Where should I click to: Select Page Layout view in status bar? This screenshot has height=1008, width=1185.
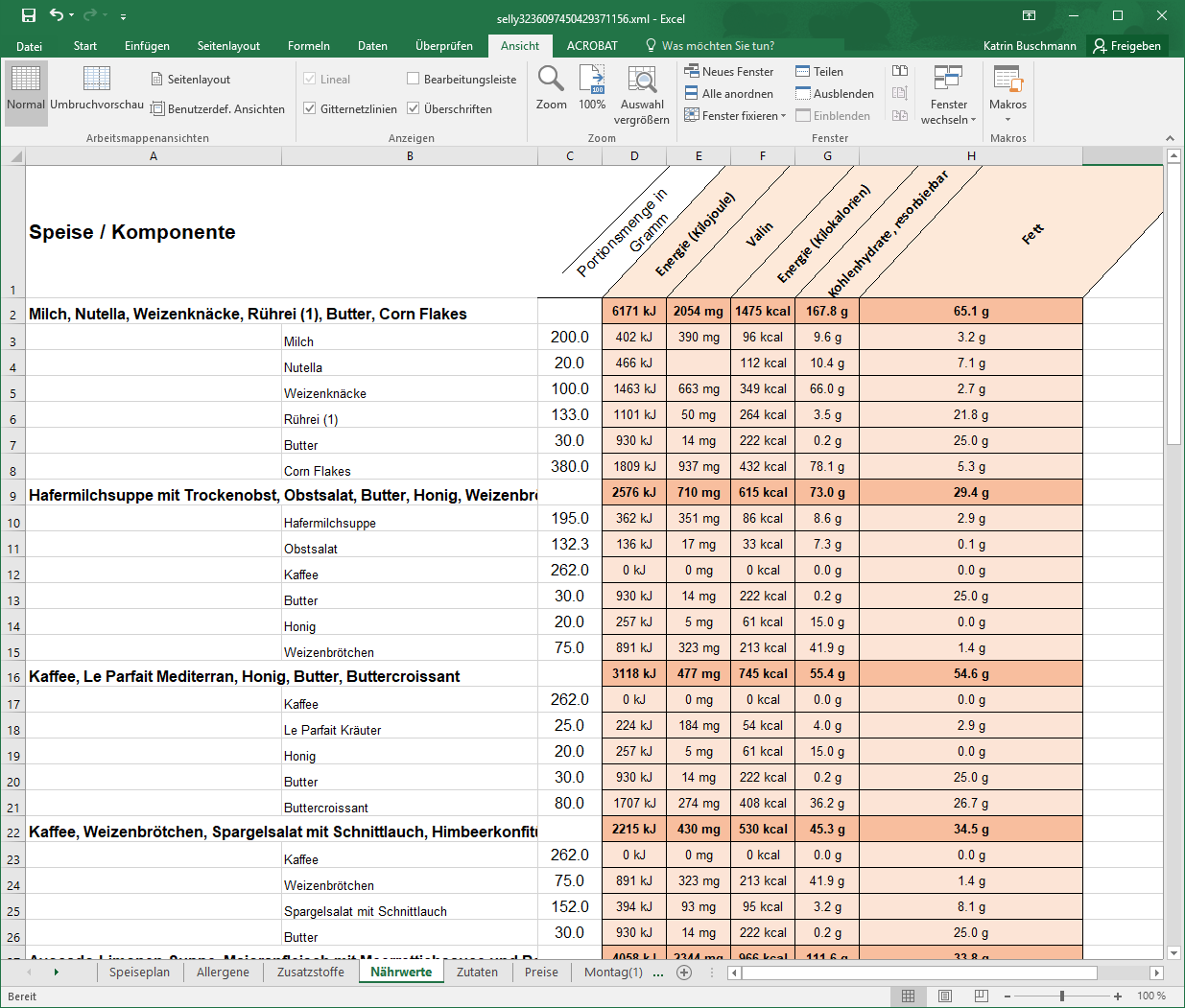945,996
